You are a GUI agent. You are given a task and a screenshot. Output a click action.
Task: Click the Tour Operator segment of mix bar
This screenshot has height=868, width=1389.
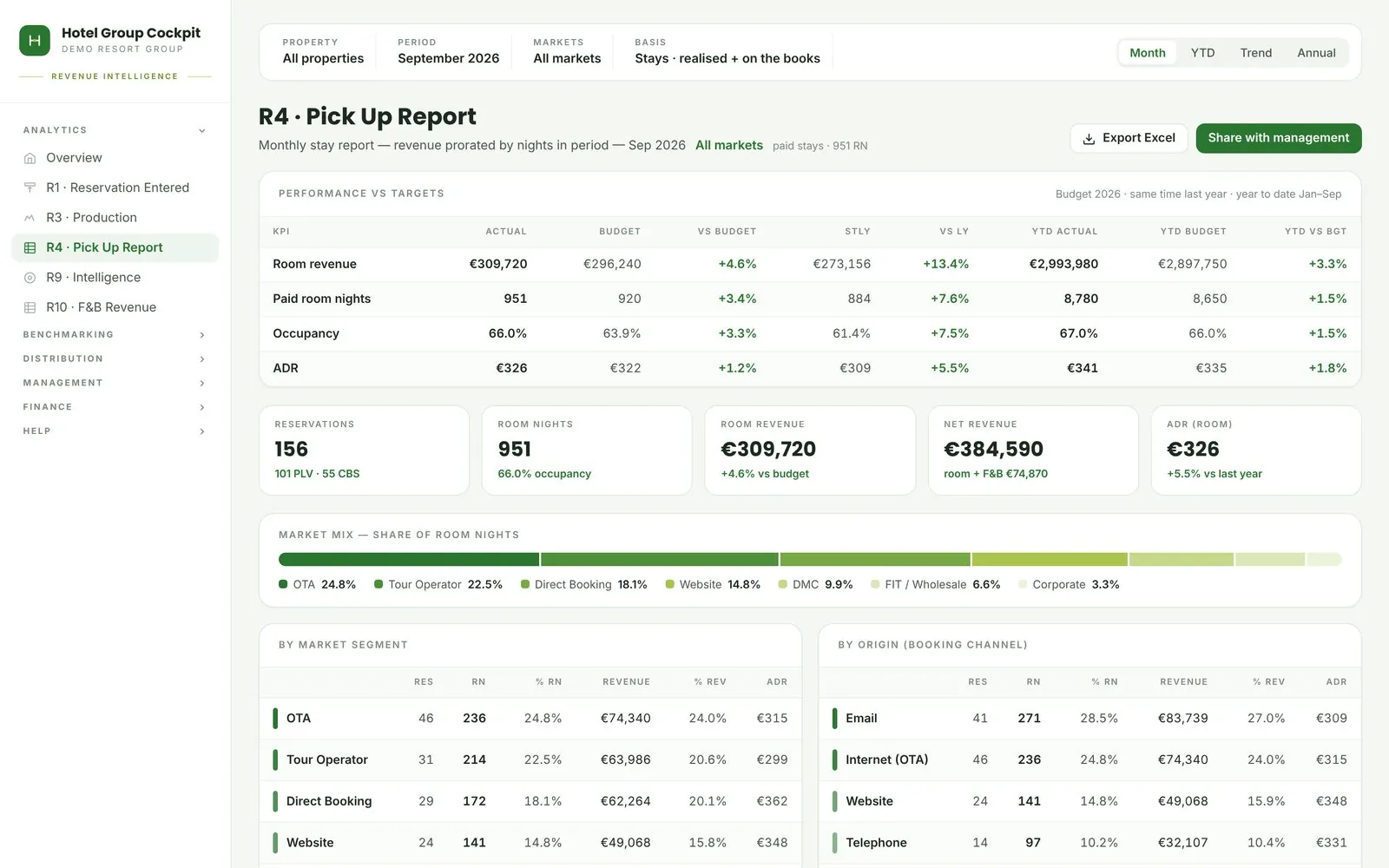point(660,560)
